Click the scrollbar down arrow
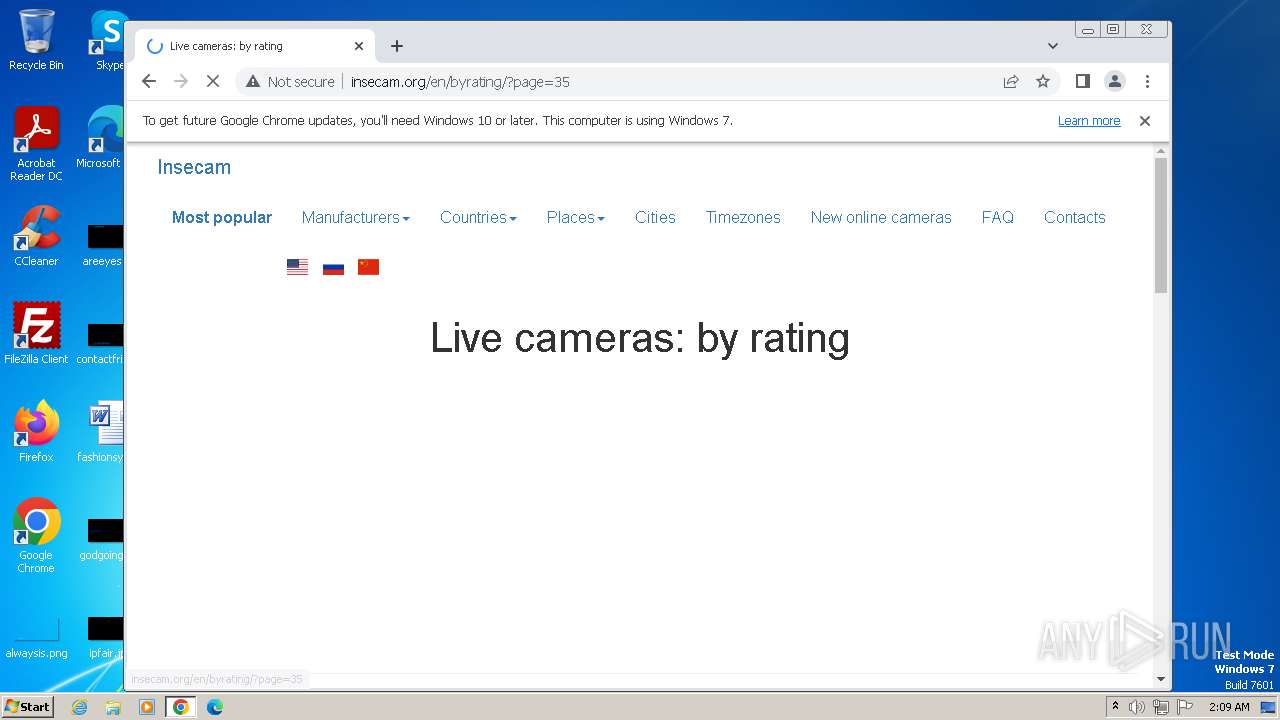 pyautogui.click(x=1161, y=679)
